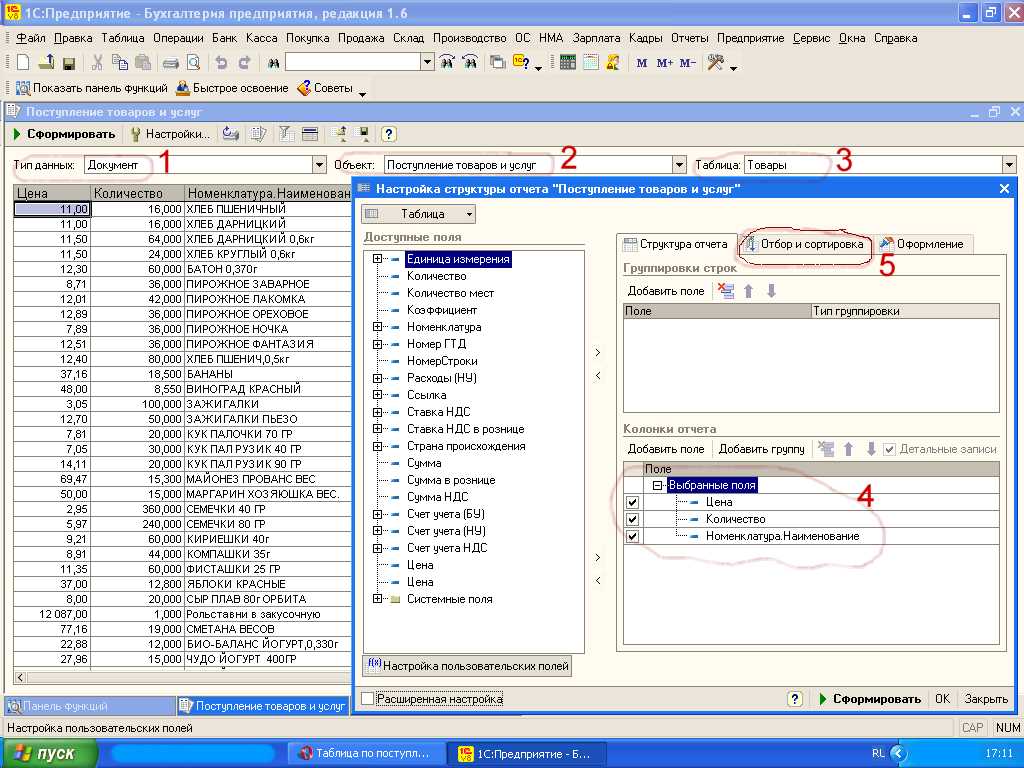
Task: Select the Структура отчета tab
Action: [x=675, y=244]
